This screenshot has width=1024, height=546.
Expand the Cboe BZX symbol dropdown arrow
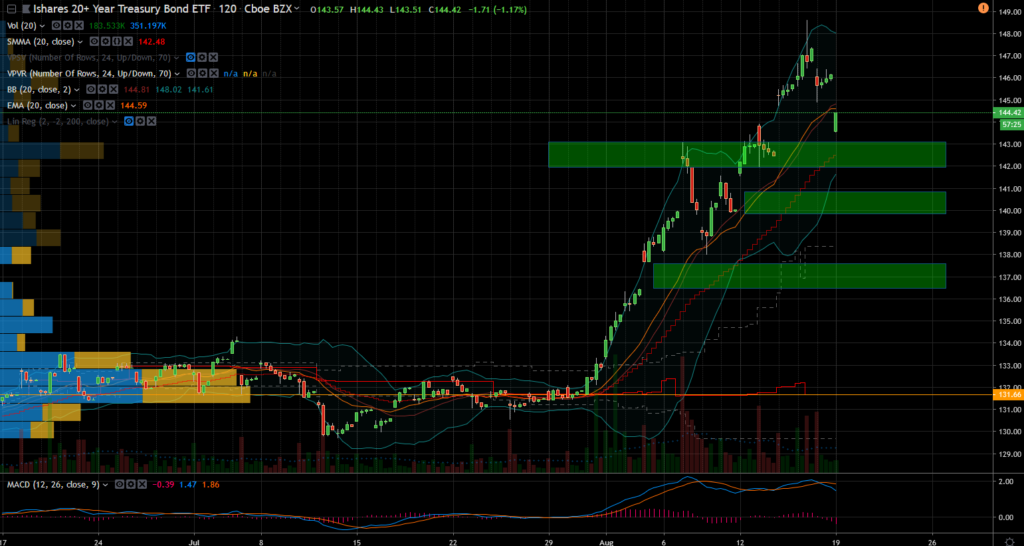click(297, 8)
